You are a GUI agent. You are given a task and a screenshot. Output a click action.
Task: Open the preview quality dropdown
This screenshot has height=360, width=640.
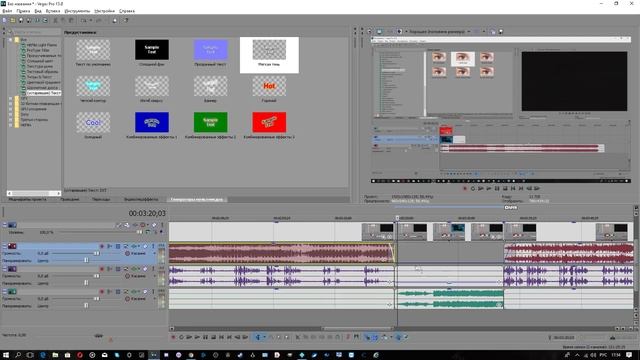click(469, 31)
